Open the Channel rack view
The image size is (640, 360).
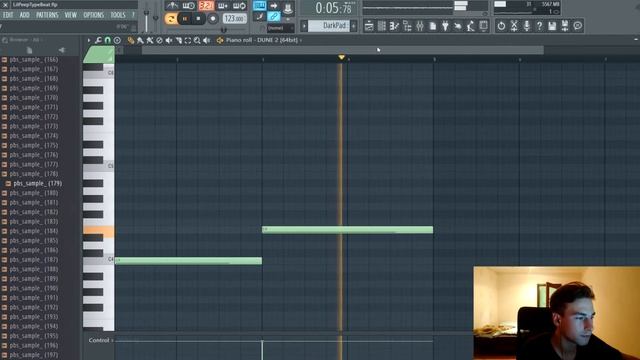pyautogui.click(x=382, y=26)
